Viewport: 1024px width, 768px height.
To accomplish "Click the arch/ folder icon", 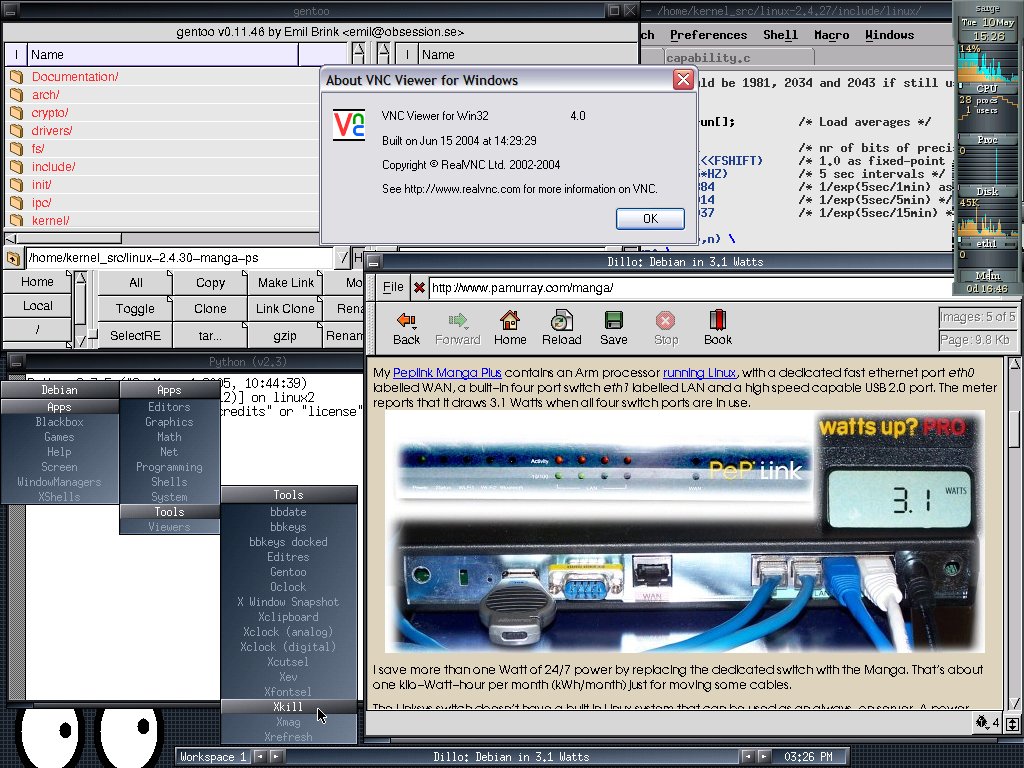I will (x=16, y=95).
